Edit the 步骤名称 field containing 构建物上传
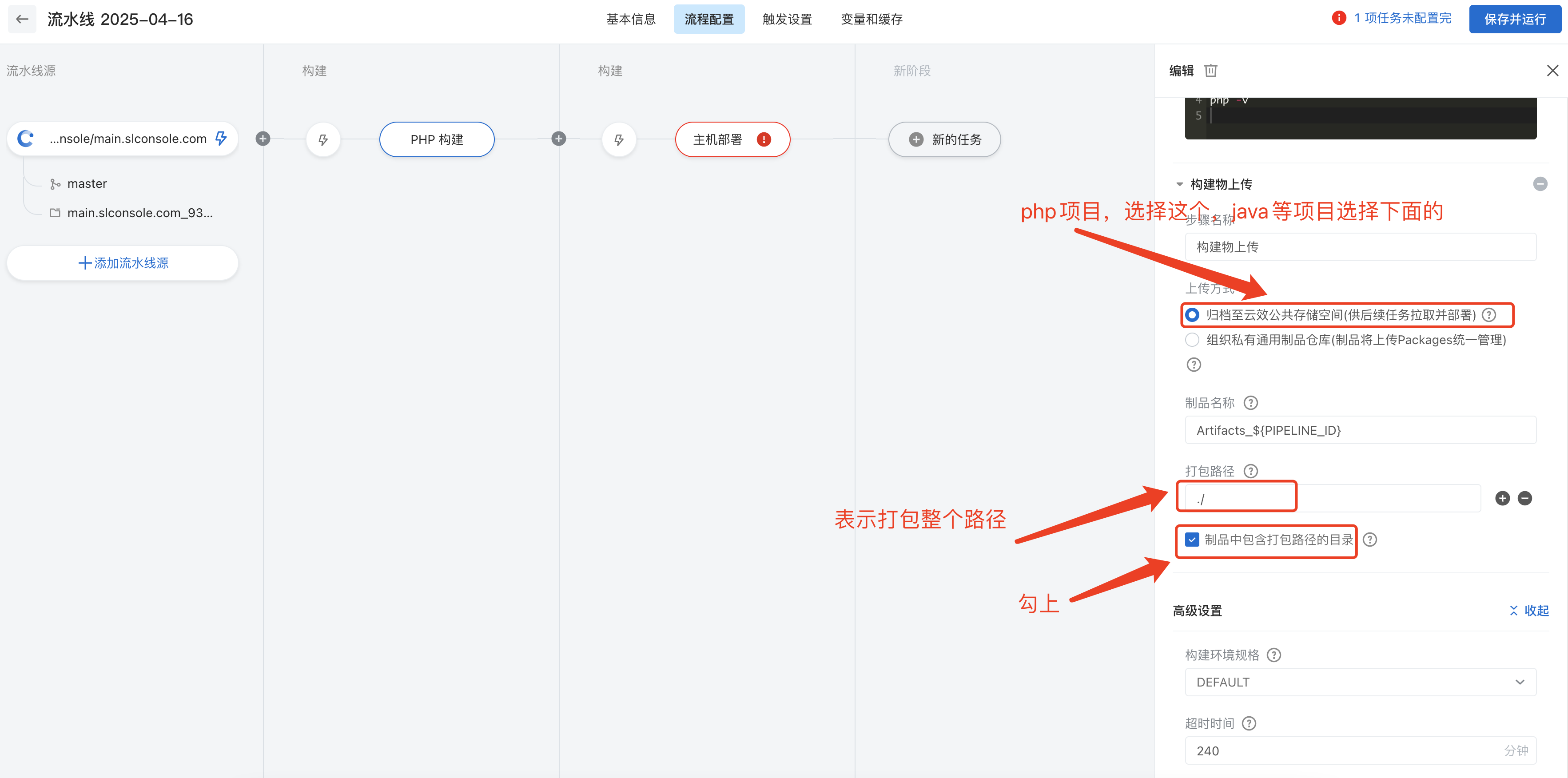The width and height of the screenshot is (1568, 778). point(1360,247)
